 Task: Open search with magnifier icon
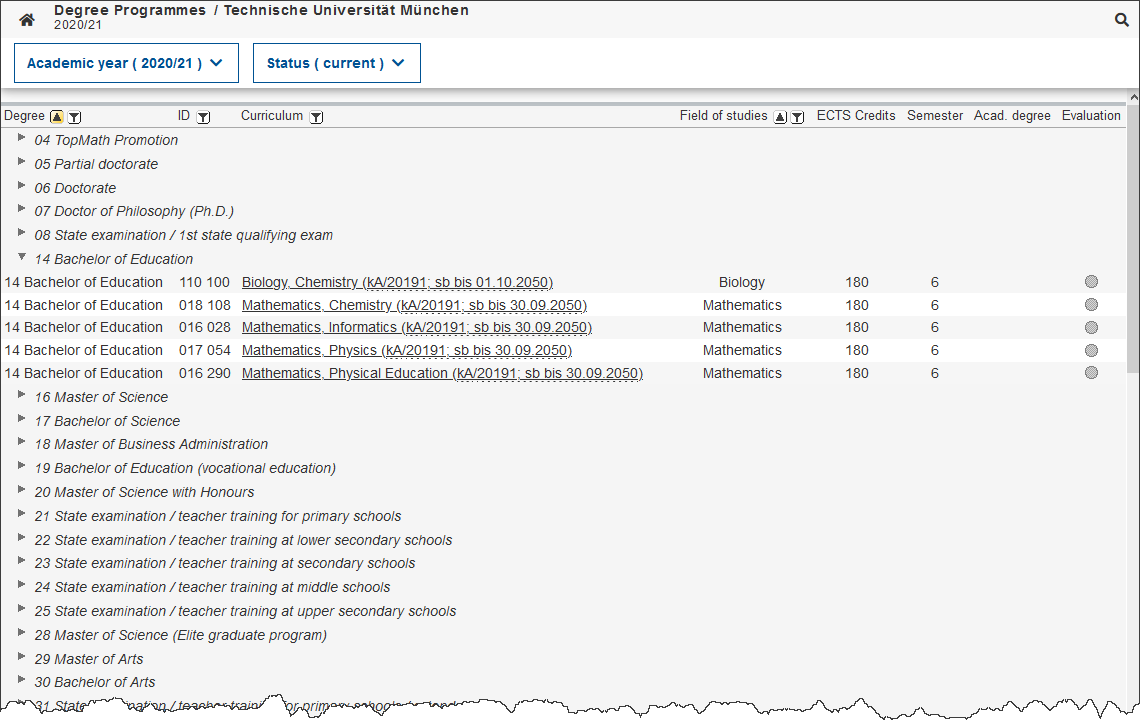(1122, 19)
